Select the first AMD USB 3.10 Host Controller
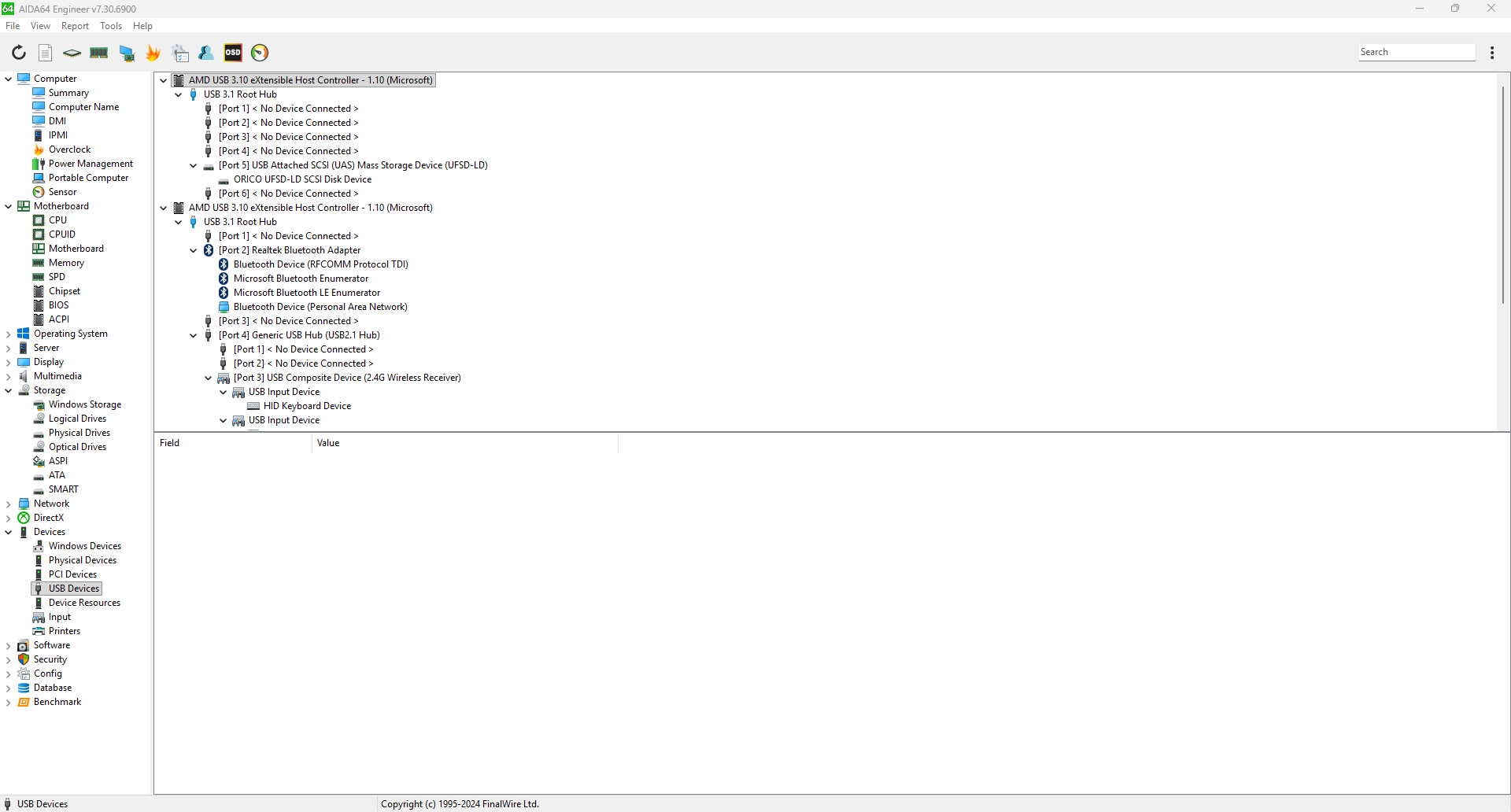Viewport: 1511px width, 812px height. coord(310,80)
